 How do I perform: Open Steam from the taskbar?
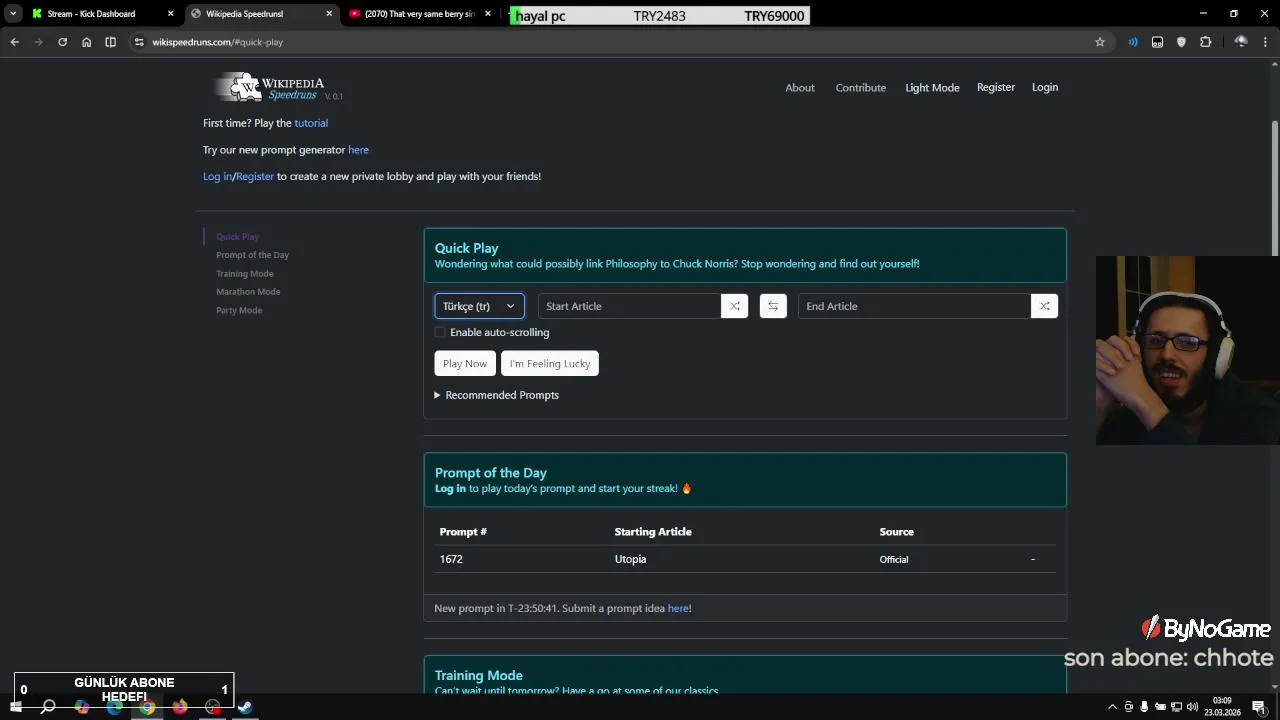pyautogui.click(x=245, y=707)
